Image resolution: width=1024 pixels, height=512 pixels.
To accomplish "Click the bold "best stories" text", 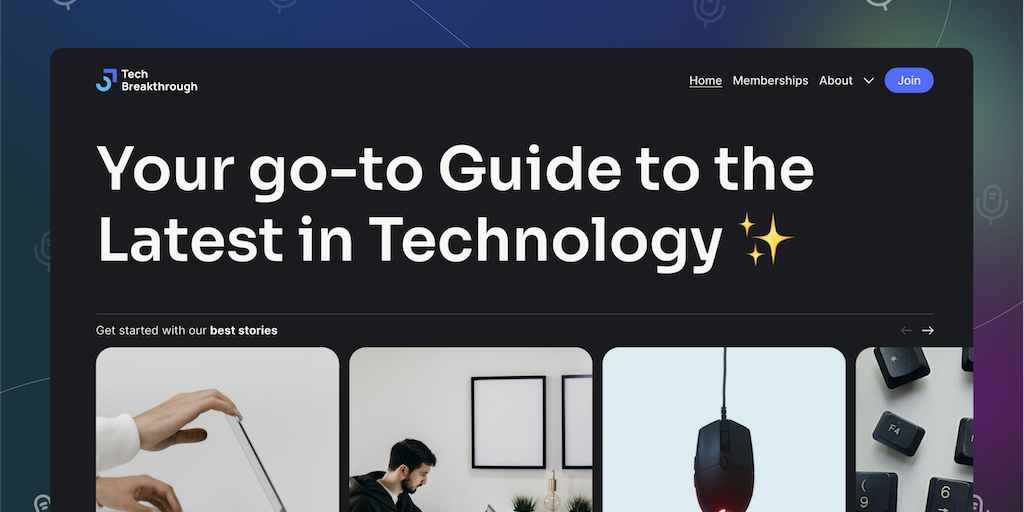I will 244,330.
